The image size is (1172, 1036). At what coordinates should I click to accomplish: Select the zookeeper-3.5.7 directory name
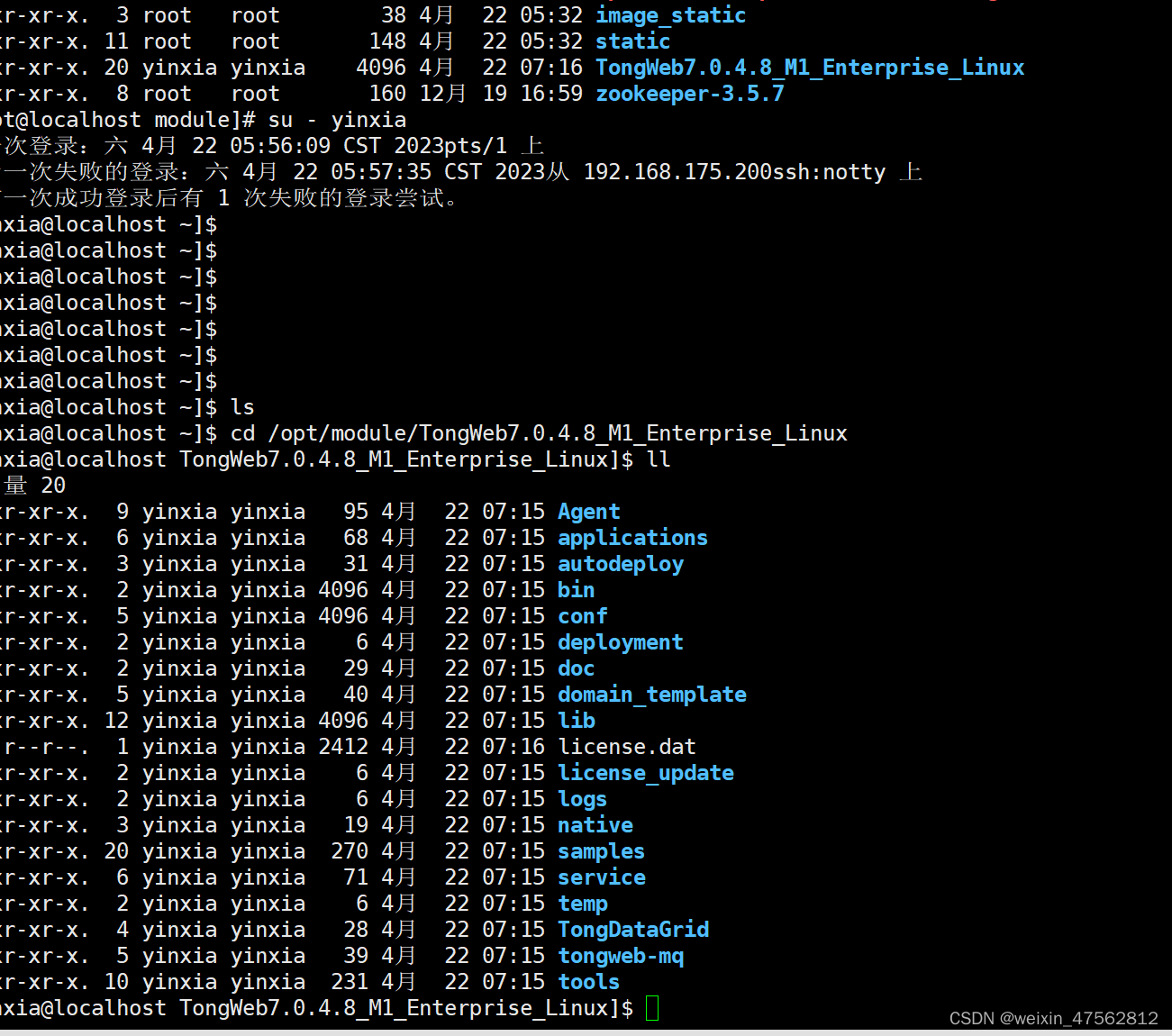[x=689, y=94]
